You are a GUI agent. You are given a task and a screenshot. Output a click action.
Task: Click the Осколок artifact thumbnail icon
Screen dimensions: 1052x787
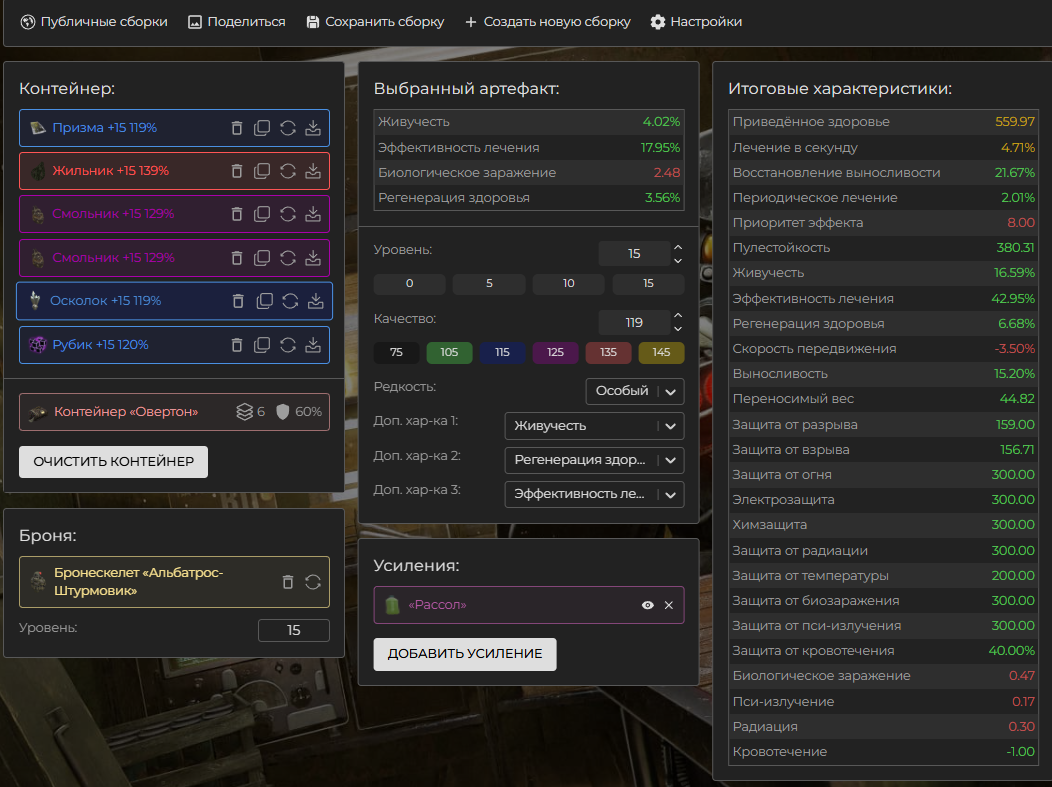tap(35, 301)
